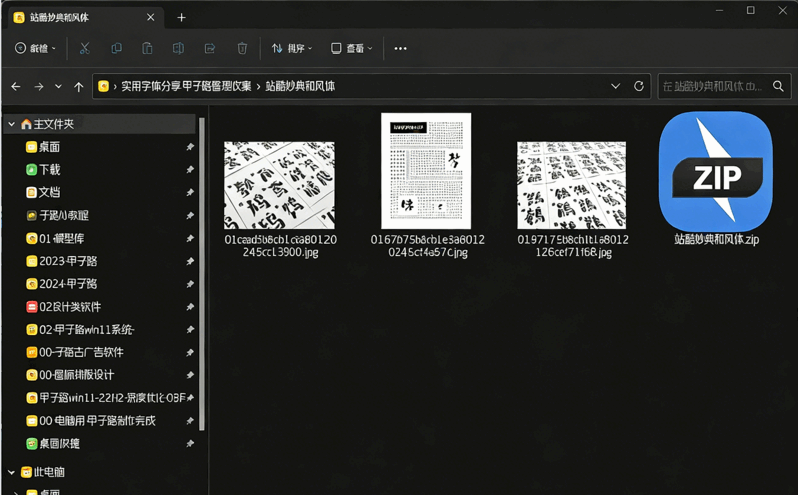Maximize the Explorer window
The height and width of the screenshot is (495, 798).
pyautogui.click(x=751, y=10)
